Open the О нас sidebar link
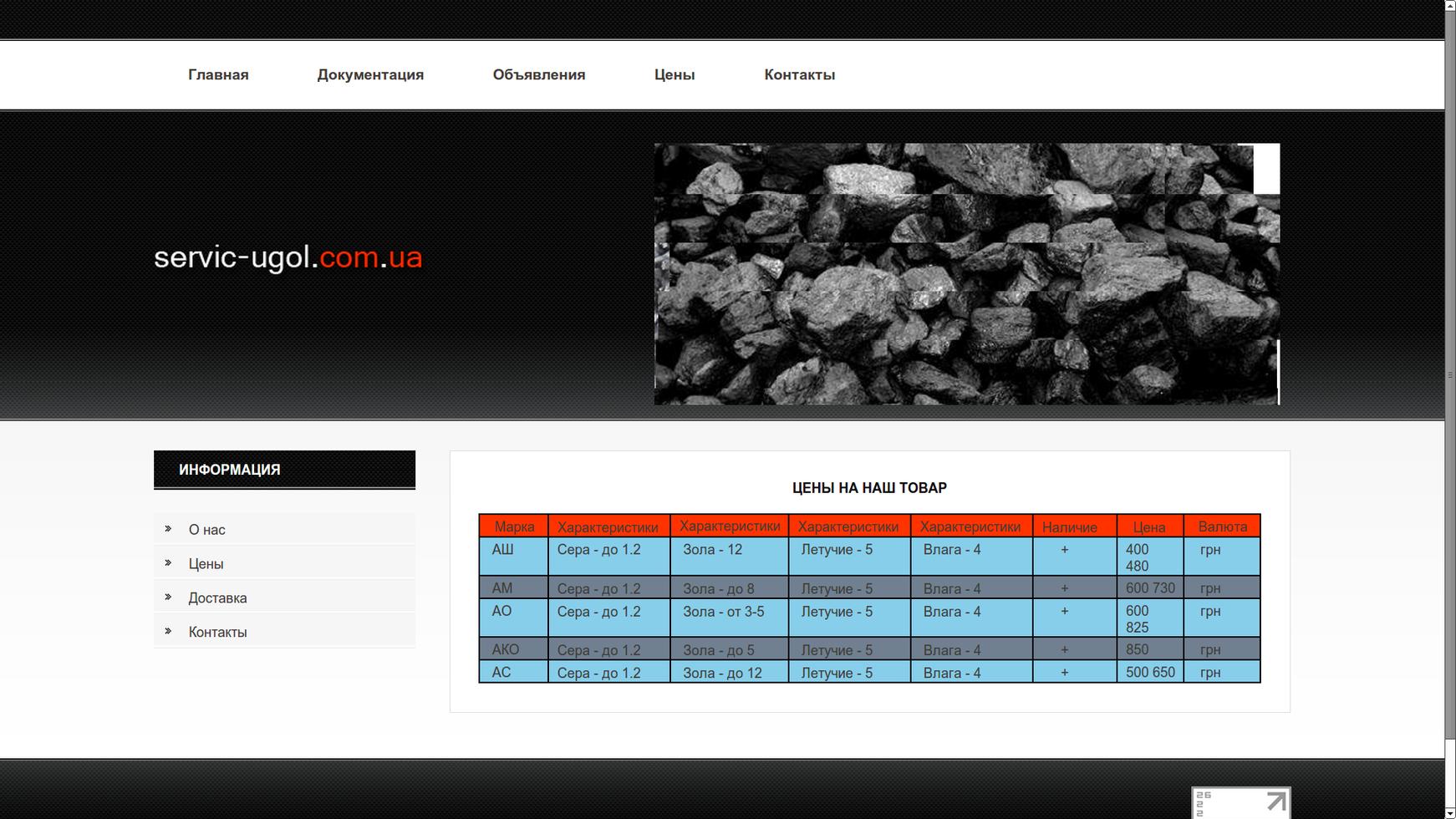This screenshot has height=819, width=1456. [206, 530]
